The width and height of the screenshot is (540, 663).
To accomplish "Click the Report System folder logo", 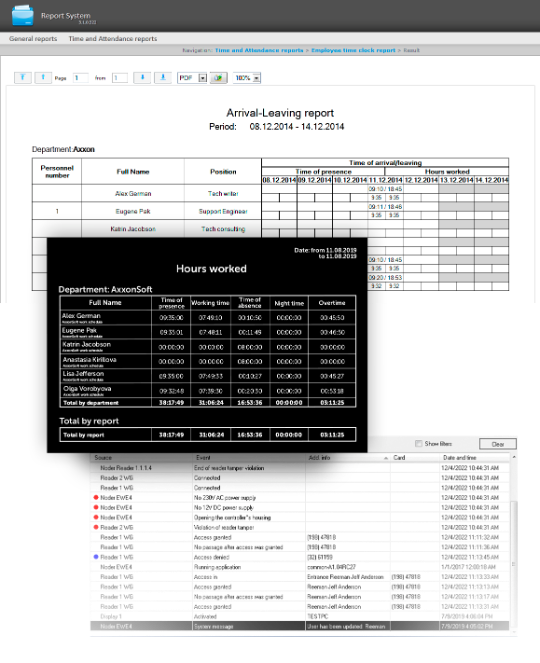I will (x=23, y=15).
